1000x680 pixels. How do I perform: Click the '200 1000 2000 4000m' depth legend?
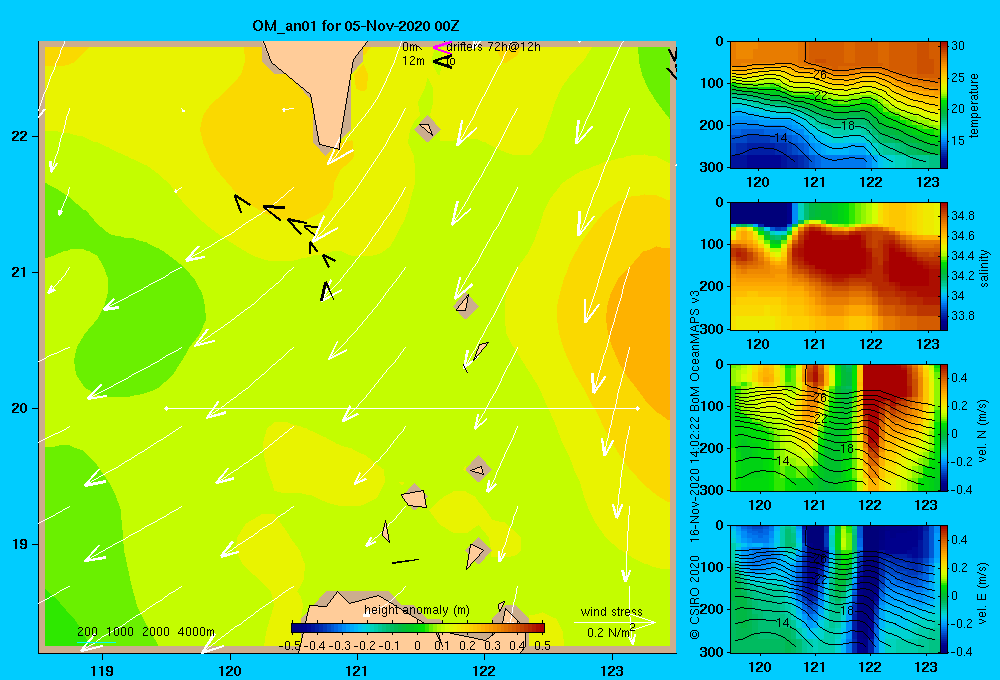pyautogui.click(x=146, y=632)
